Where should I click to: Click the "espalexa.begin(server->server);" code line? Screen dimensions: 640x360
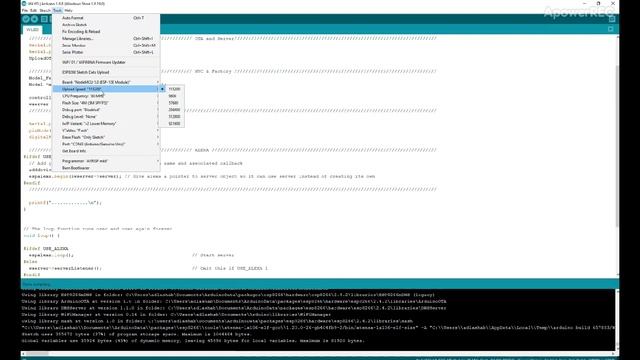point(75,176)
